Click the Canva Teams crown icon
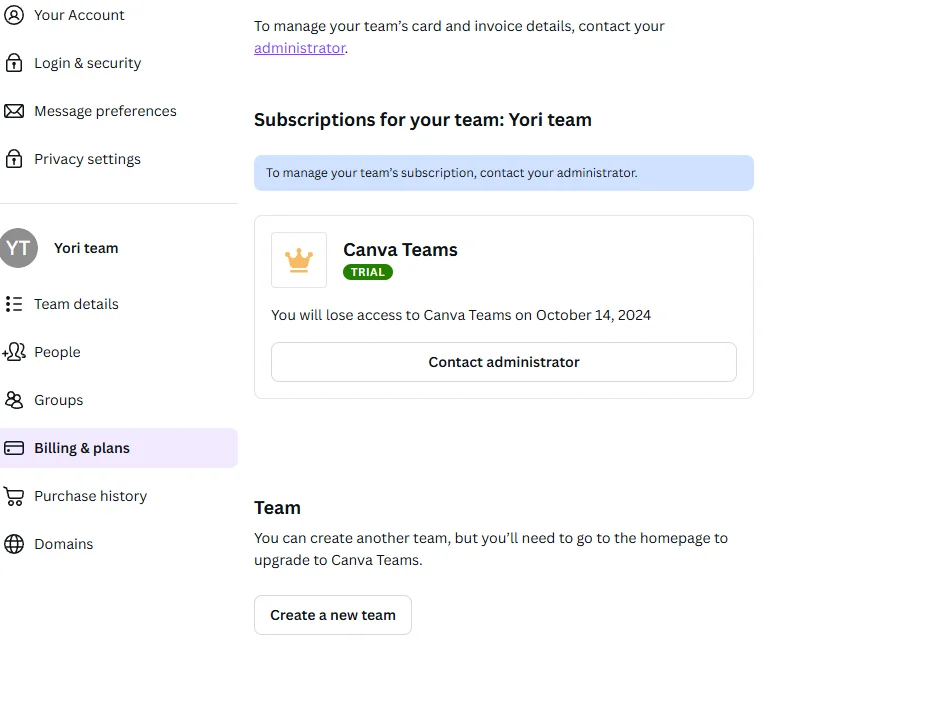The height and width of the screenshot is (706, 934). tap(299, 260)
